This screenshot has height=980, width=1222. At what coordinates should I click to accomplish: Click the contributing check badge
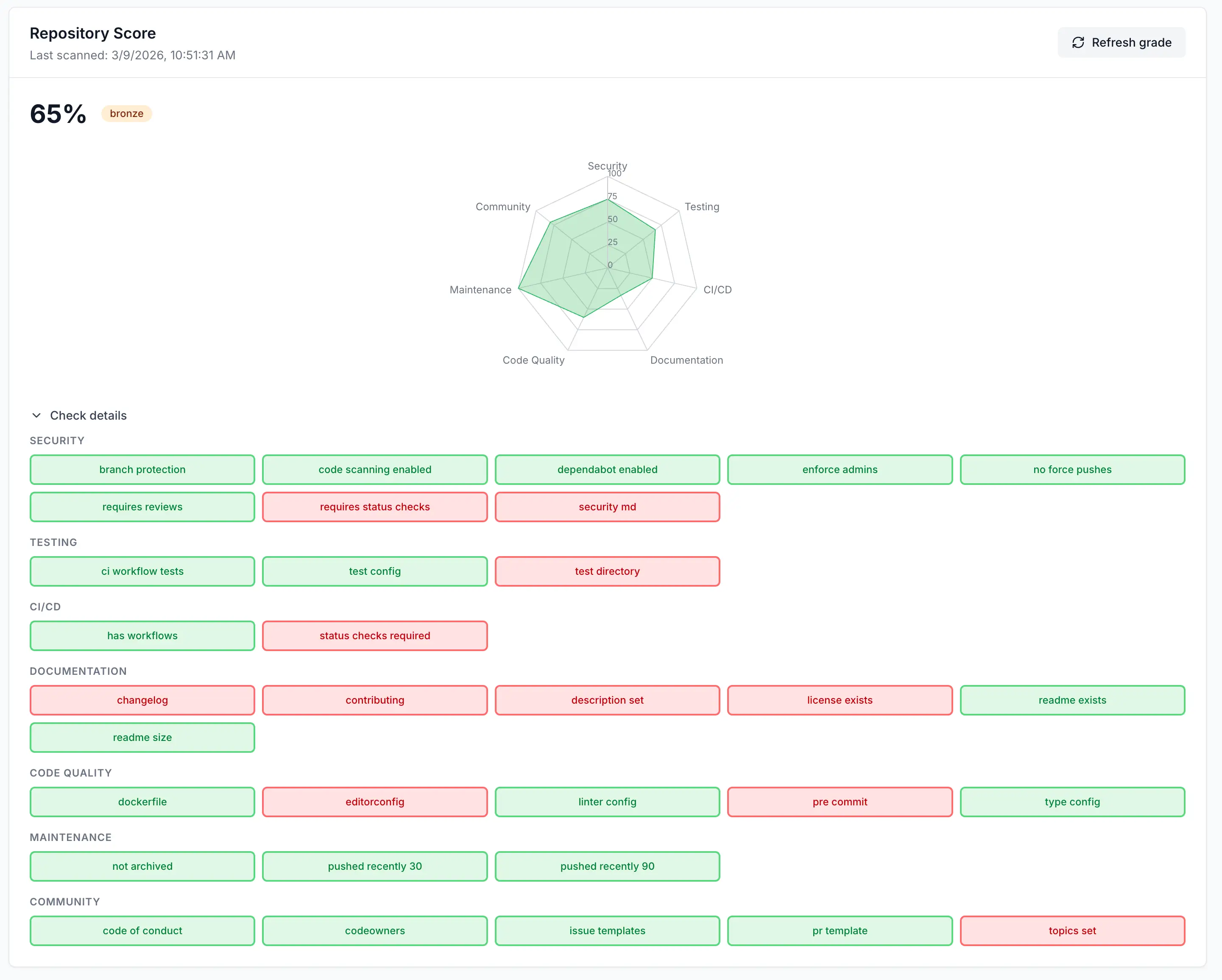tap(375, 701)
